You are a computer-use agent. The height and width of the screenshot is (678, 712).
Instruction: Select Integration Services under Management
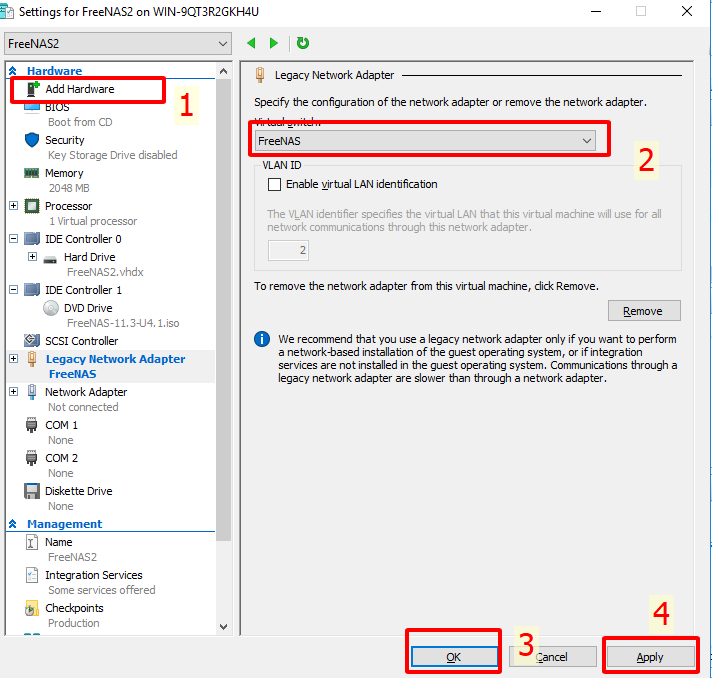tap(93, 575)
